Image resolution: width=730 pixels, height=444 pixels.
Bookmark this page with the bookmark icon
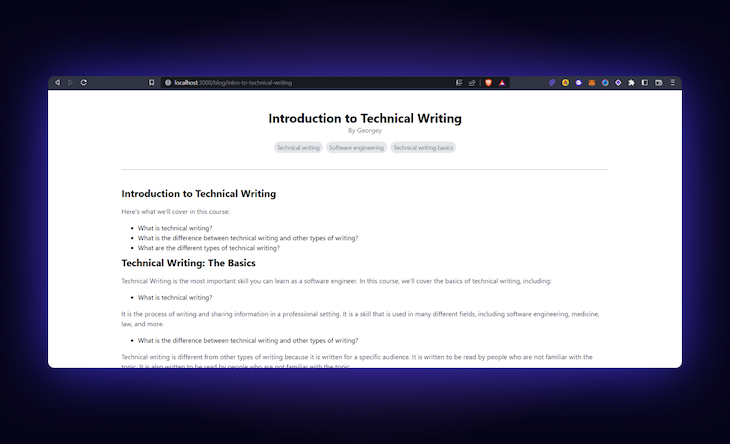click(151, 82)
